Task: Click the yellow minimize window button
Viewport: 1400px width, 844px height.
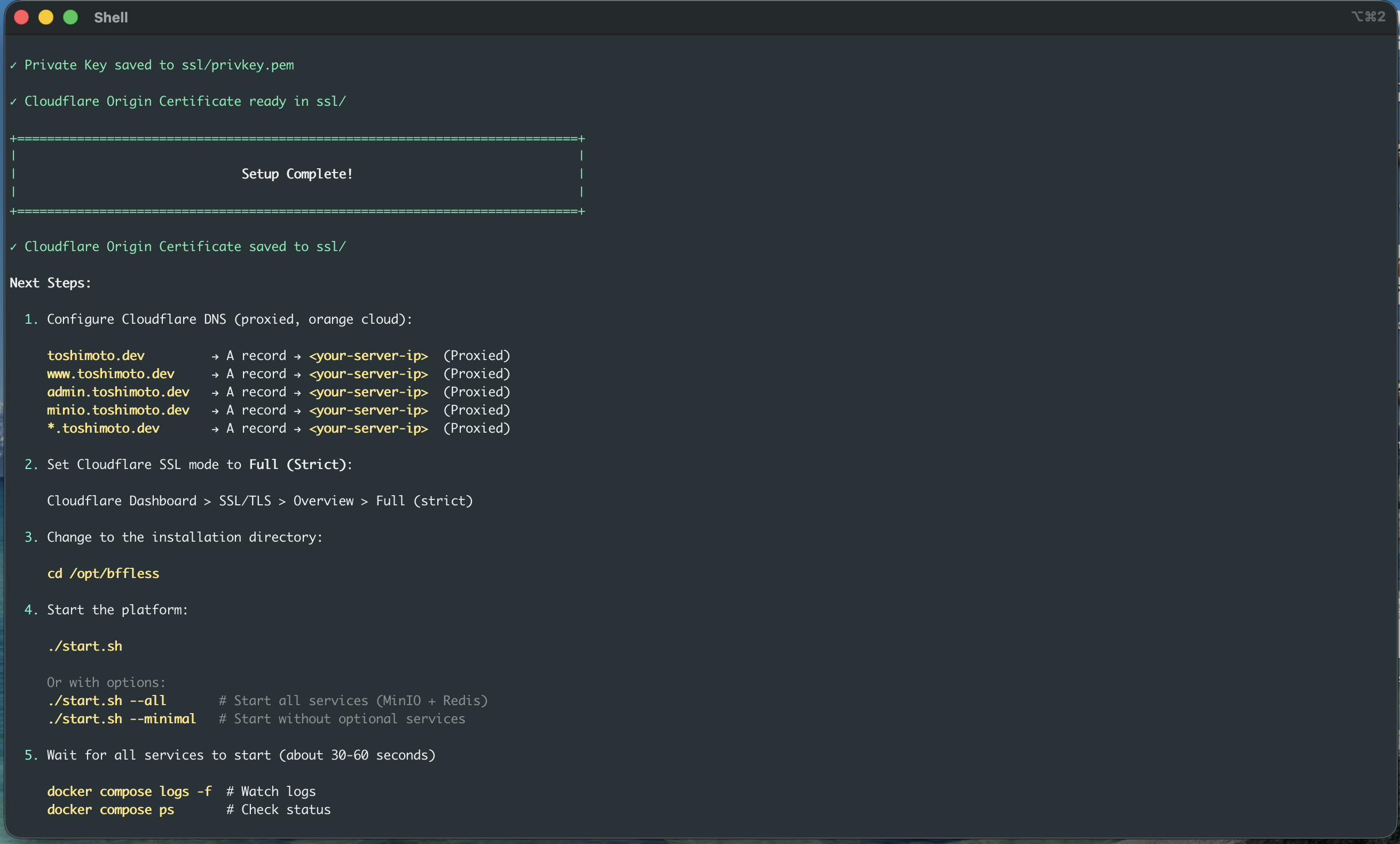Action: tap(46, 18)
